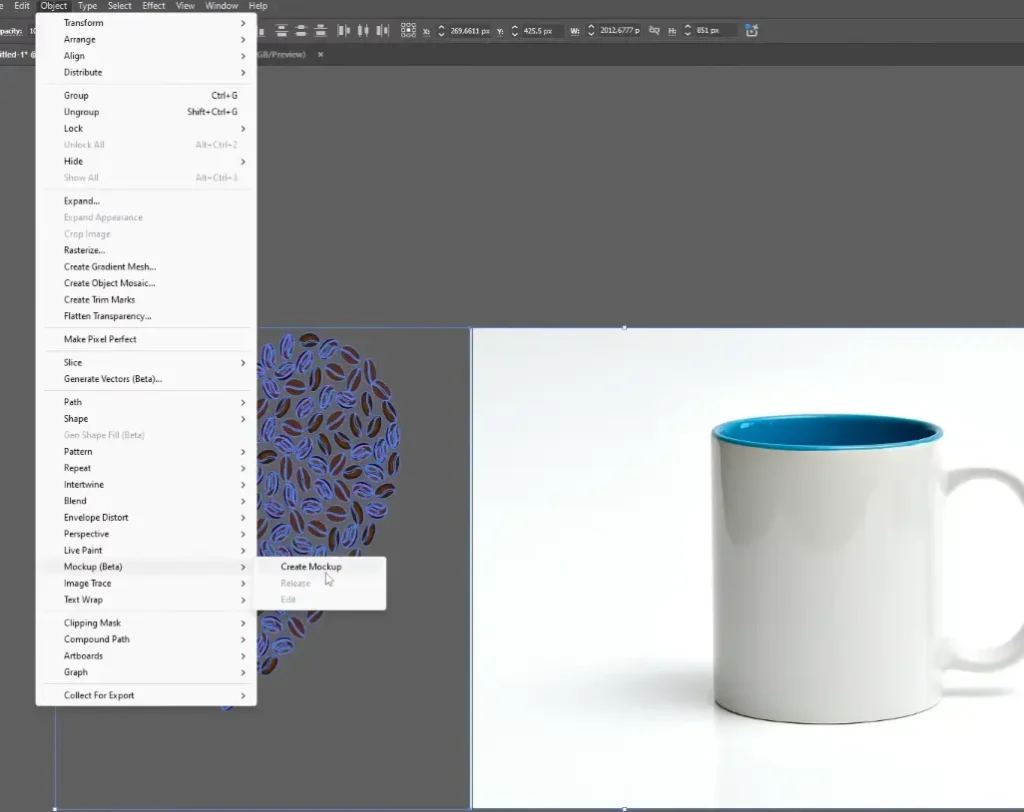Click the rightmost control bar icon

(x=751, y=31)
